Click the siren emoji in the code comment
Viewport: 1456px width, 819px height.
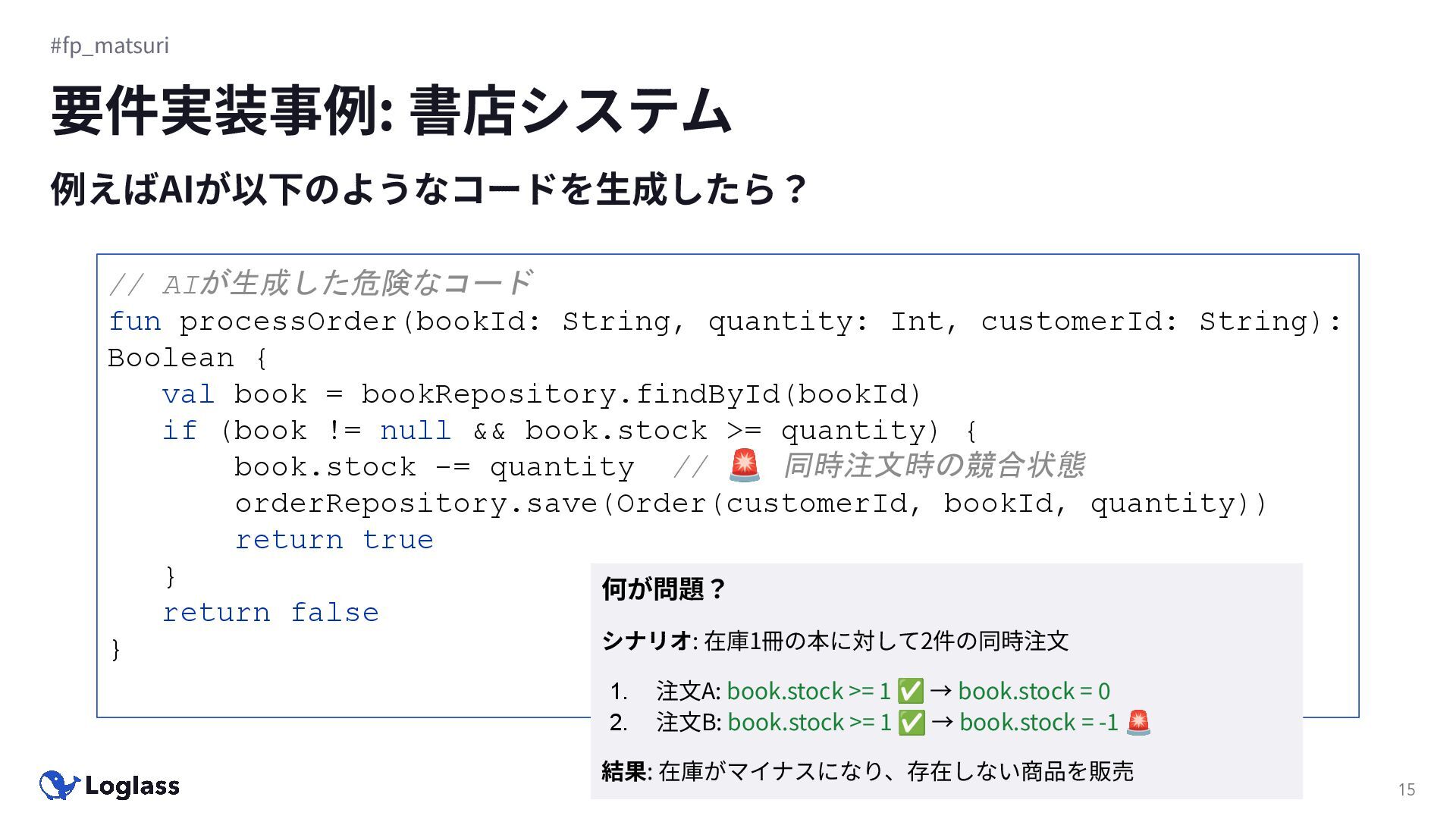[744, 466]
